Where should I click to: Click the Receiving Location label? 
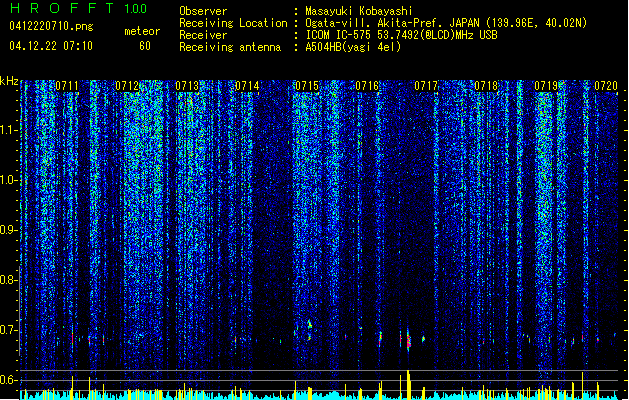233,23
